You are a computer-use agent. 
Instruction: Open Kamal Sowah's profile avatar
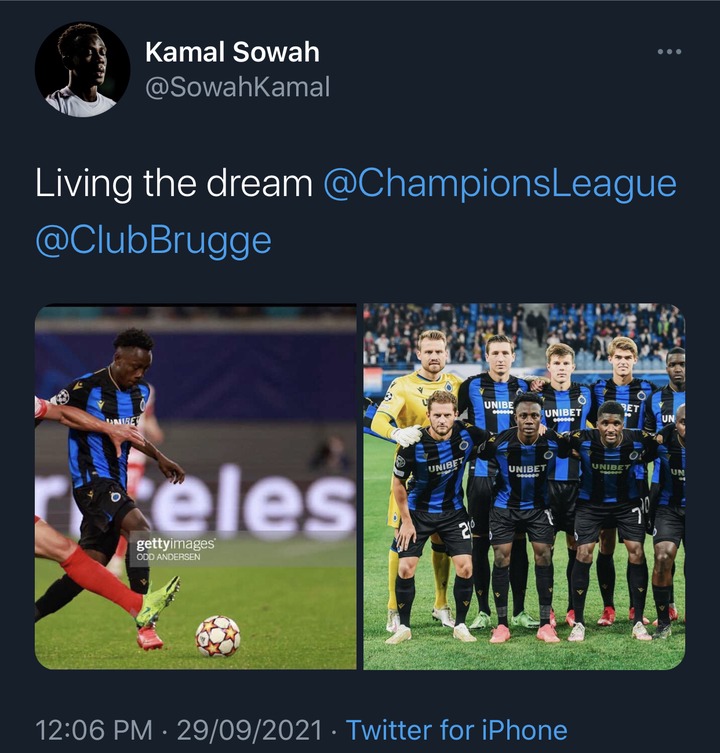(83, 69)
